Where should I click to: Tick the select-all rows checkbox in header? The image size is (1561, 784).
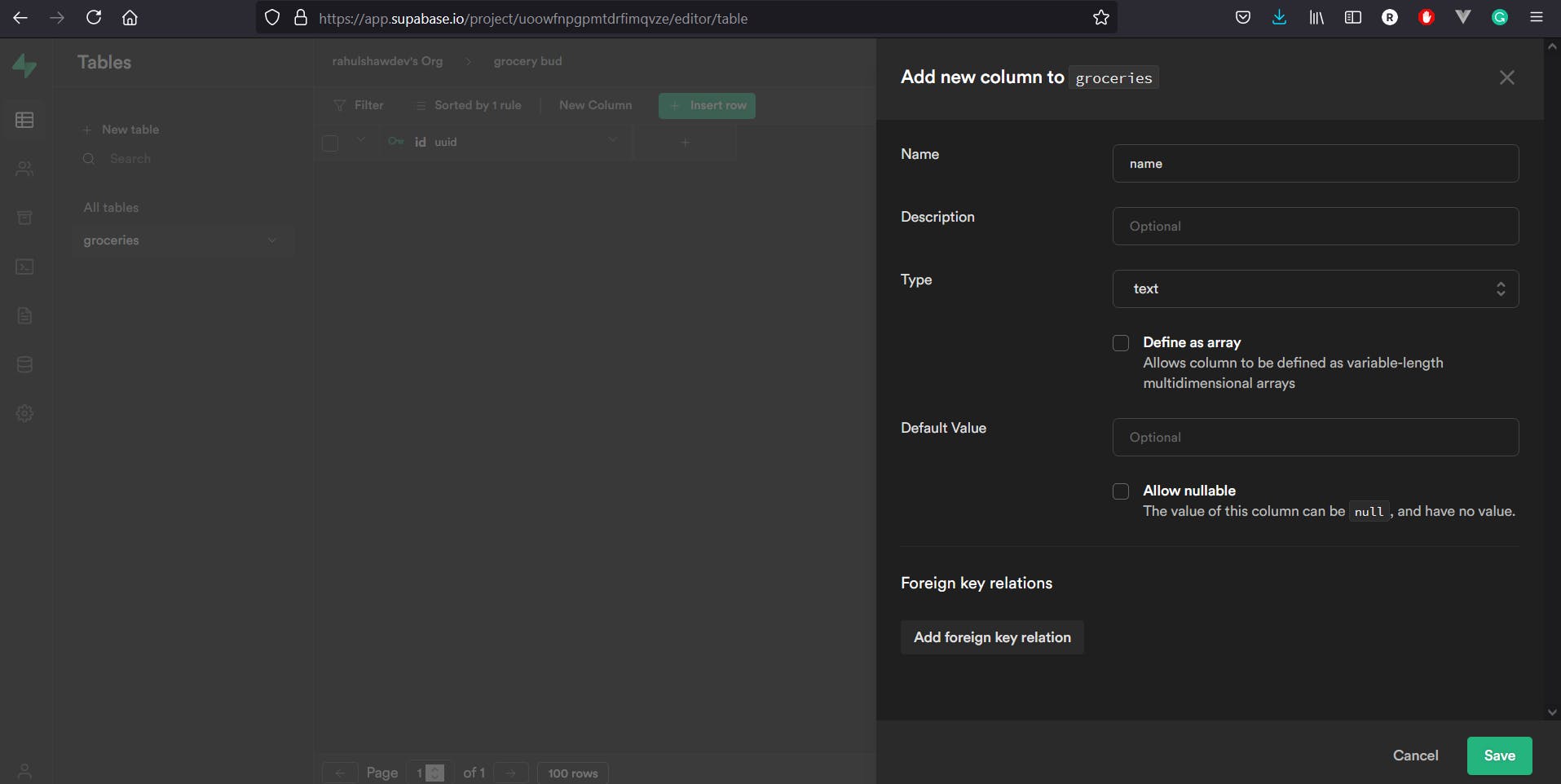coord(330,143)
